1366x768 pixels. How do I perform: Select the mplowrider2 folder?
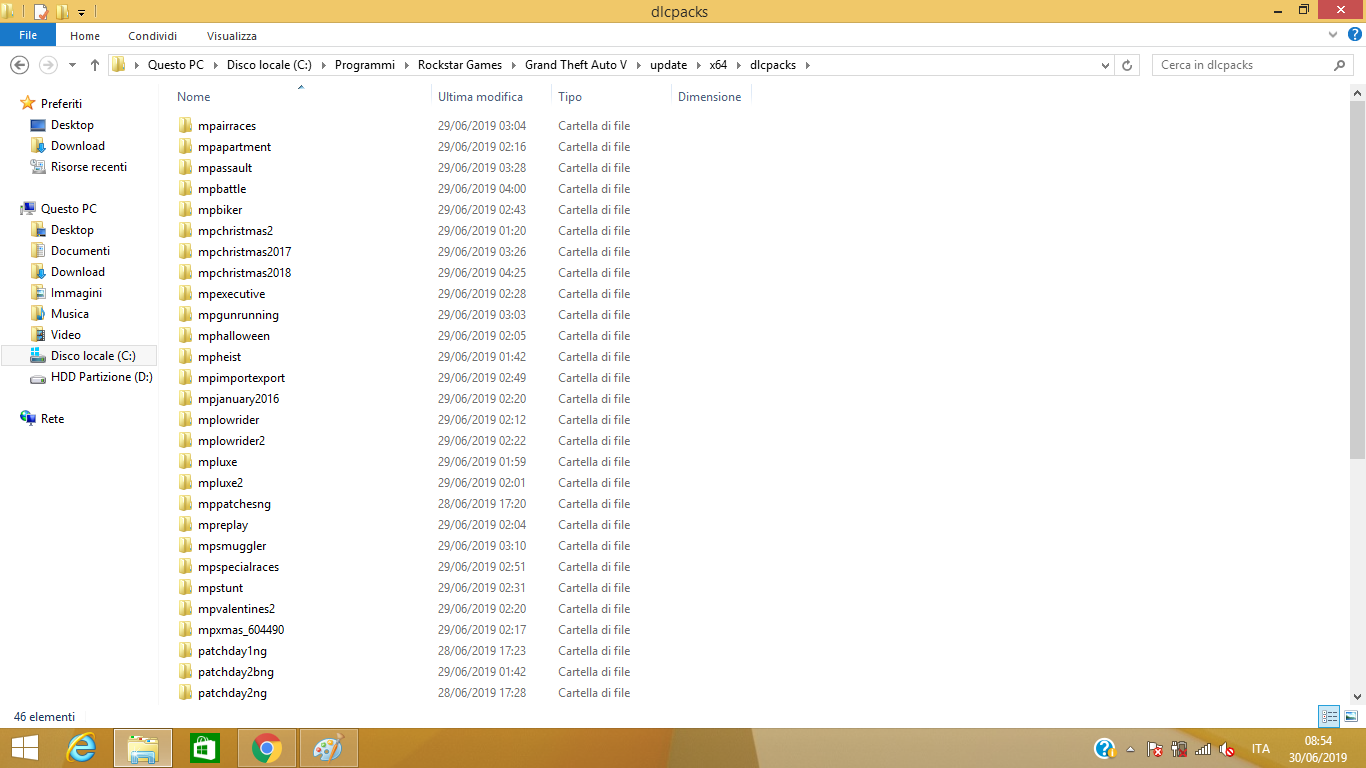[x=231, y=441]
